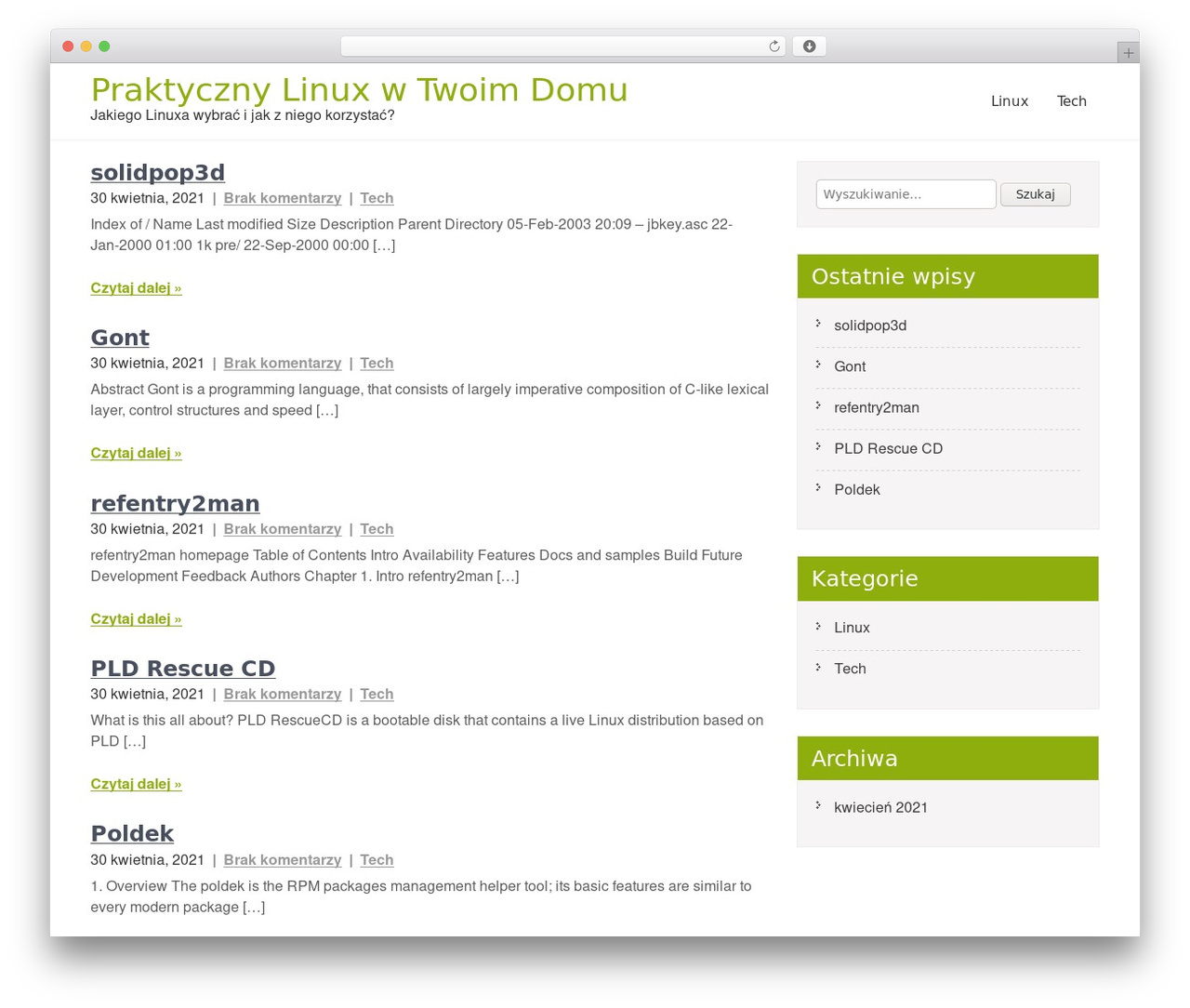Open Brak komentarzy for Poldek post
The height and width of the screenshot is (1008, 1190).
(x=283, y=860)
